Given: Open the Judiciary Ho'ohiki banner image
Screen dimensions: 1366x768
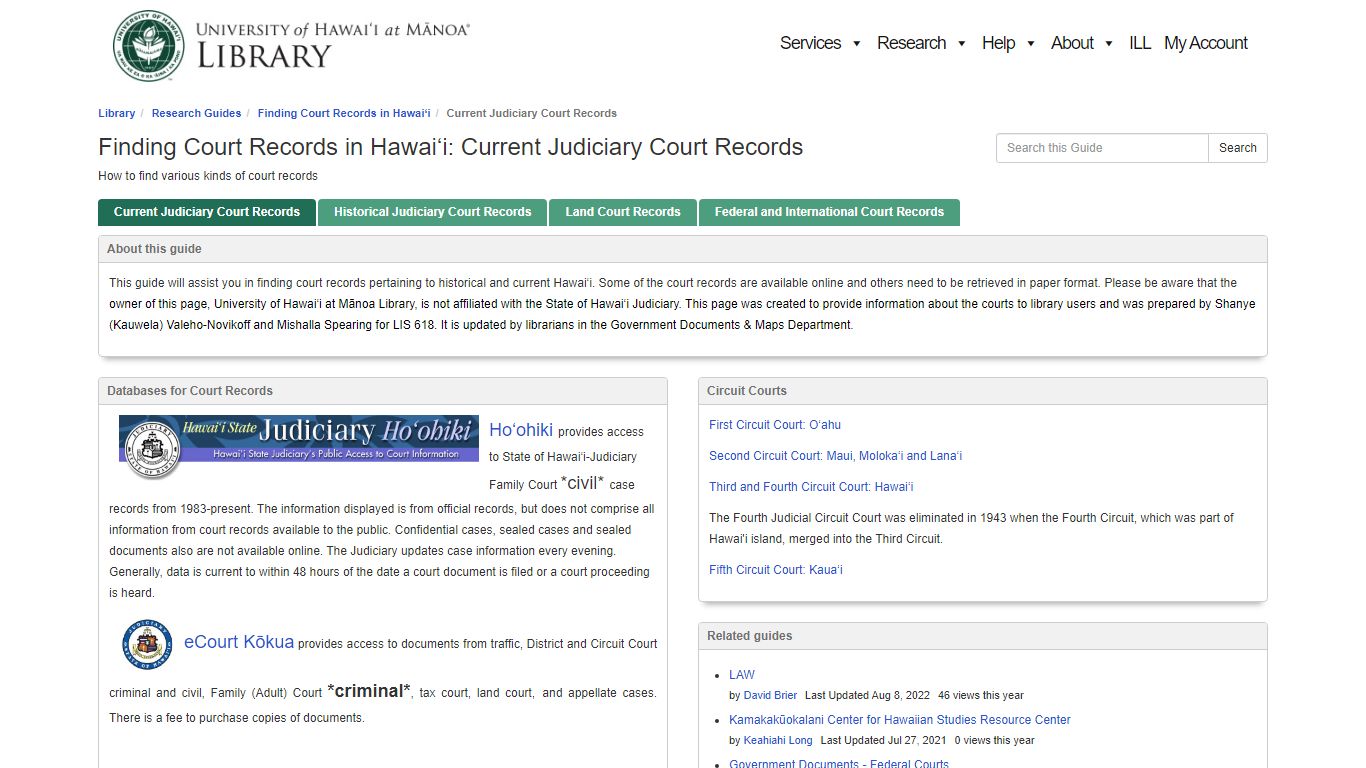Looking at the screenshot, I should 299,447.
